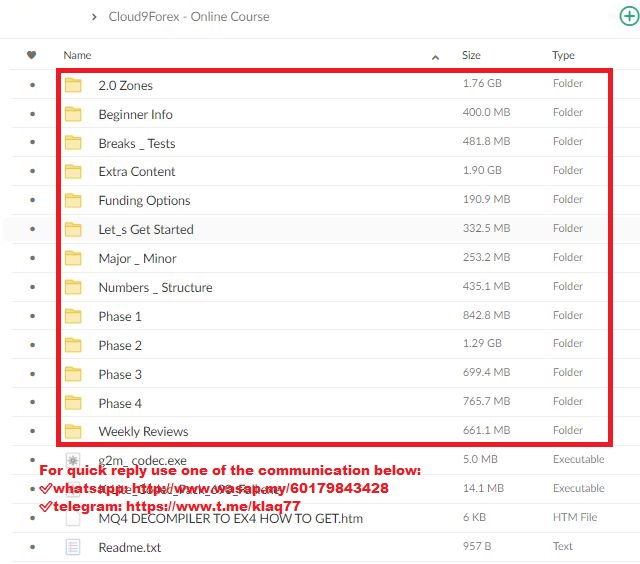Select the Major _ Minor folder name

coord(137,258)
